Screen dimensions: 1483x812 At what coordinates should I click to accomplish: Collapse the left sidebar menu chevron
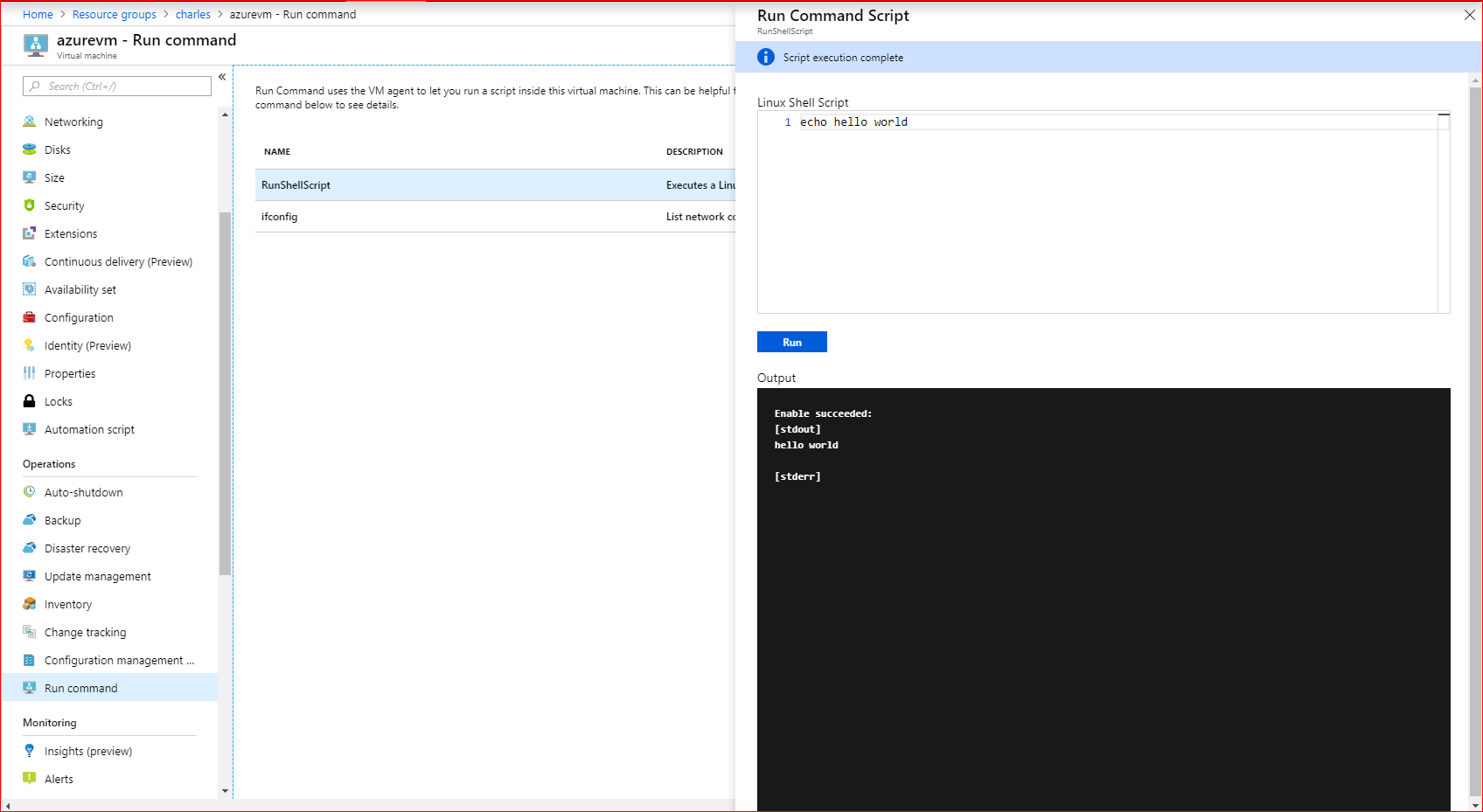click(x=222, y=77)
